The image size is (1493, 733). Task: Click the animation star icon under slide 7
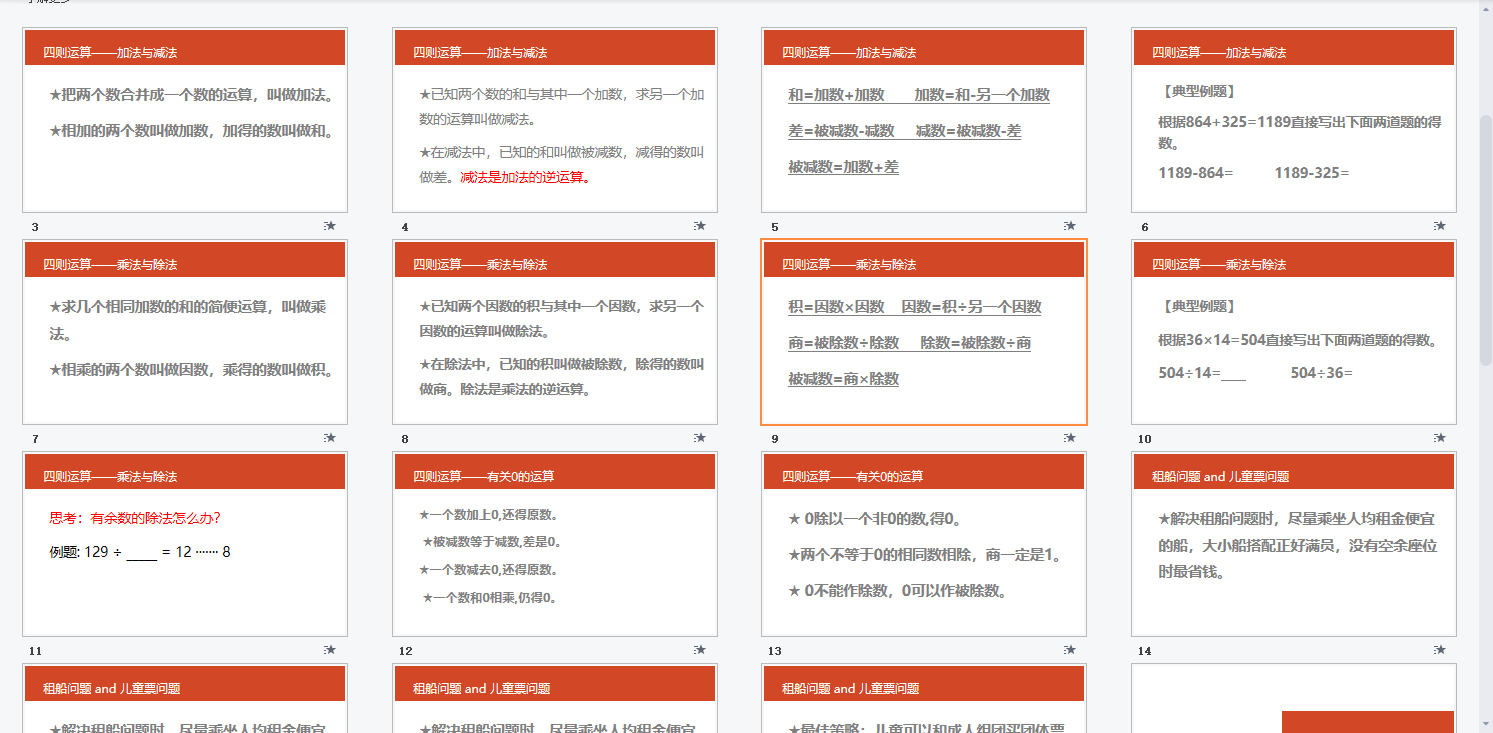tap(330, 437)
